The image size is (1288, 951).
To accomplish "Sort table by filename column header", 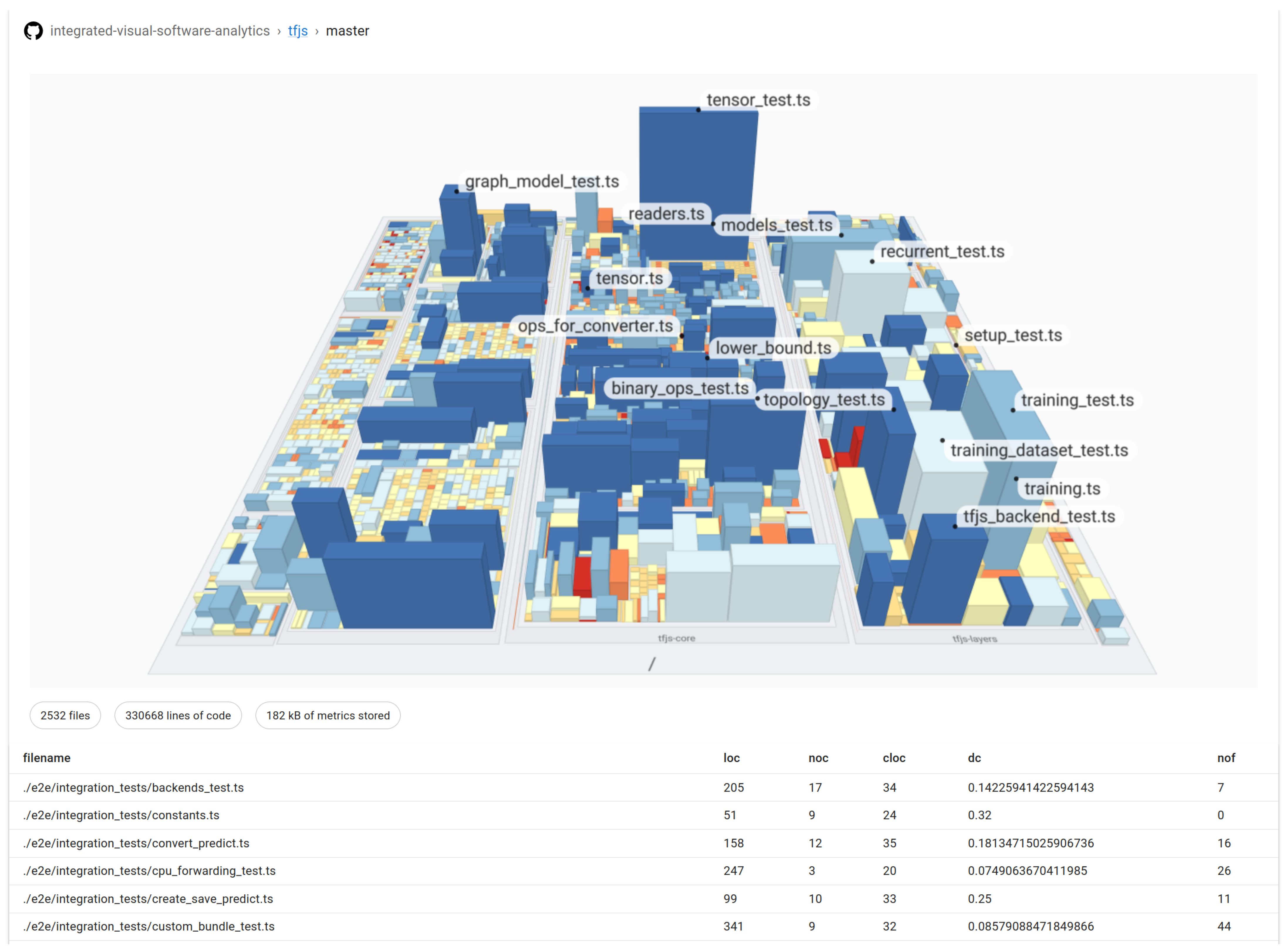I will point(47,758).
